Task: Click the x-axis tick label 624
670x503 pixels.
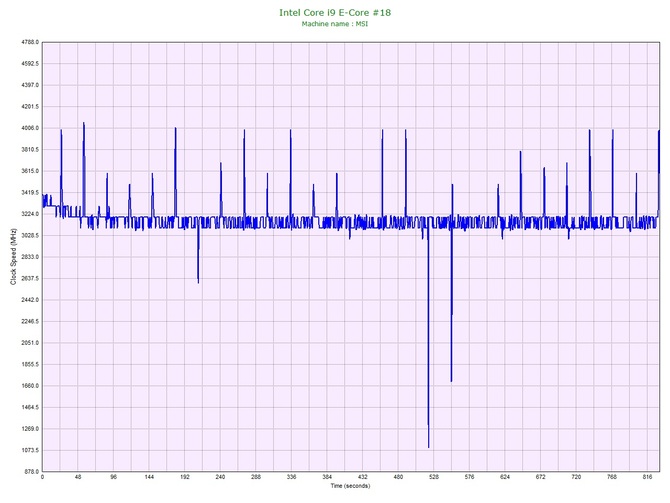Action: tap(505, 477)
